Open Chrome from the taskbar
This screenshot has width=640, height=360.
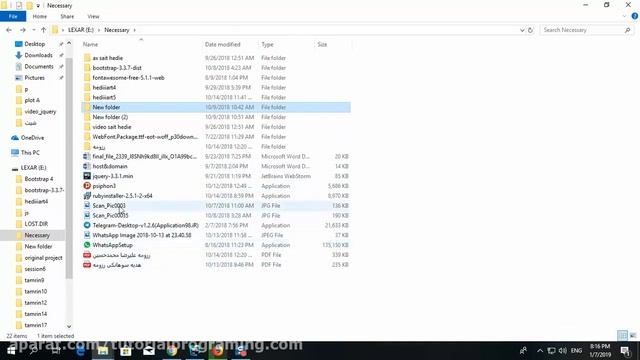[172, 351]
